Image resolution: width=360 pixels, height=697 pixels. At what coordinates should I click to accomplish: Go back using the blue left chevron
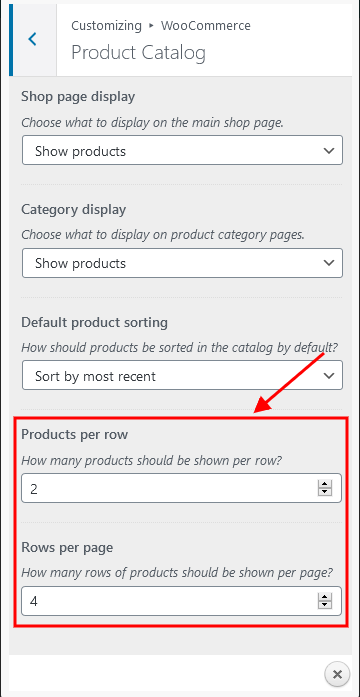pyautogui.click(x=32, y=40)
